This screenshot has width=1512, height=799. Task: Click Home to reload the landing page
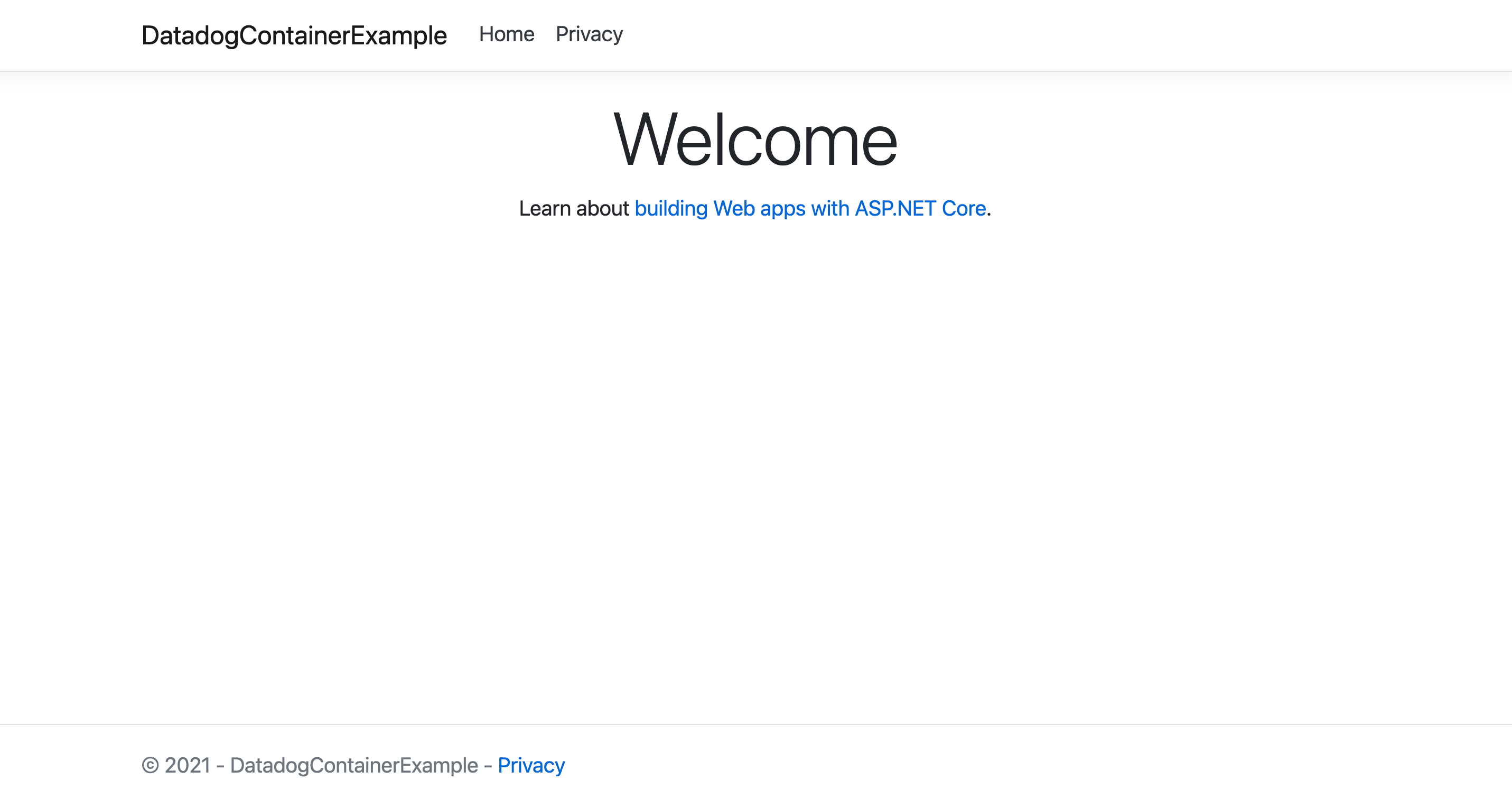[506, 34]
